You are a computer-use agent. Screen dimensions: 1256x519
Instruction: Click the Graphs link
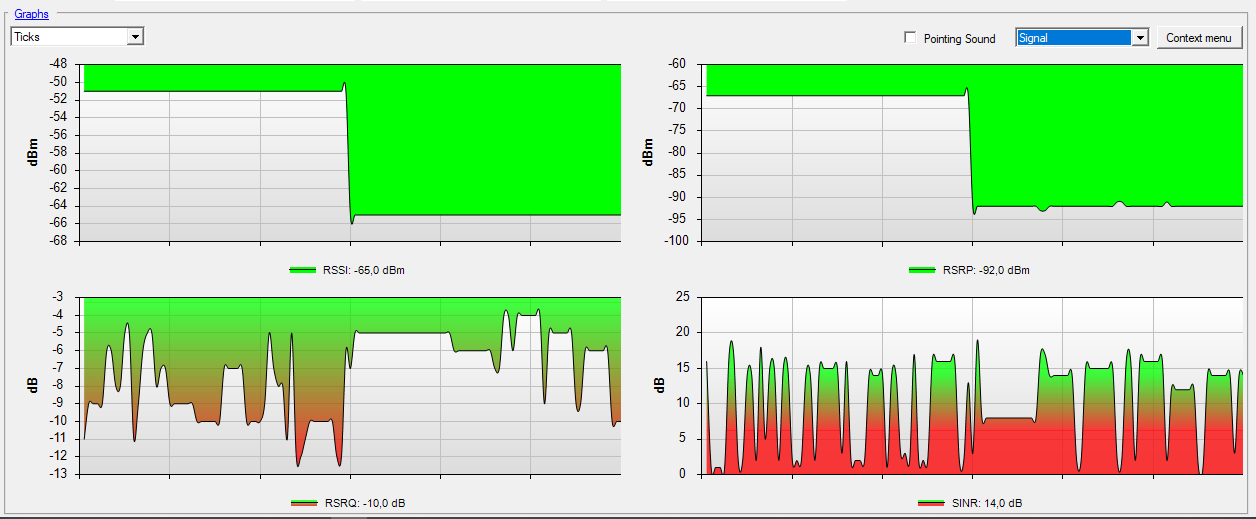[x=31, y=14]
